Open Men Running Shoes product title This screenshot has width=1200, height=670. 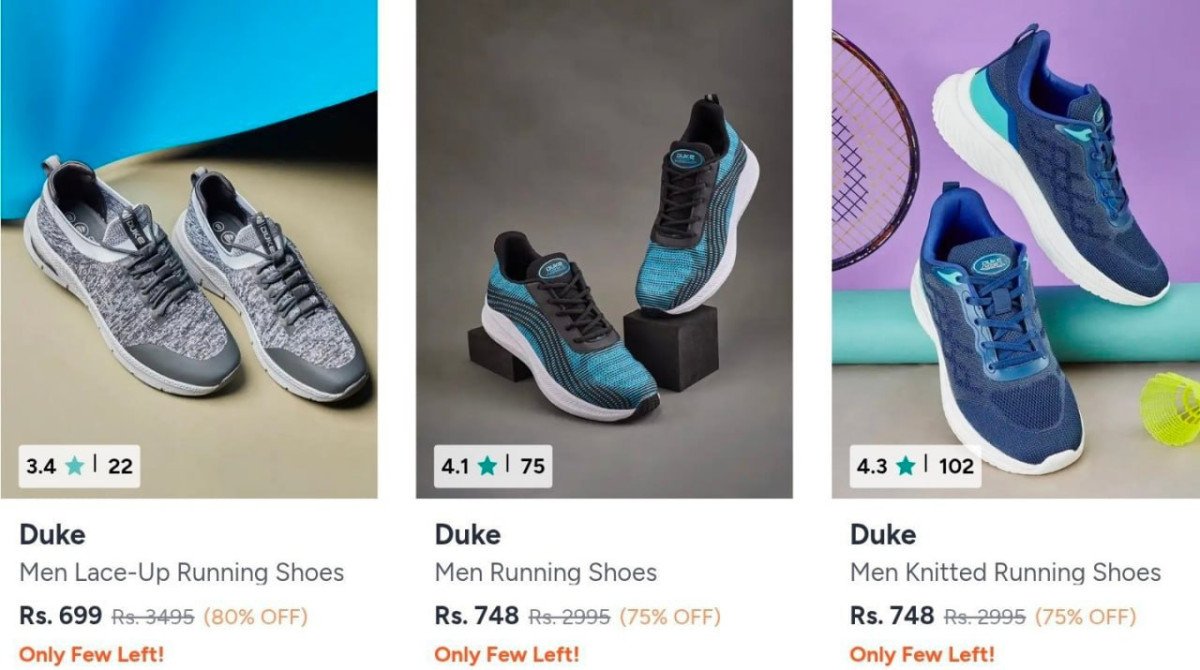[x=545, y=573]
